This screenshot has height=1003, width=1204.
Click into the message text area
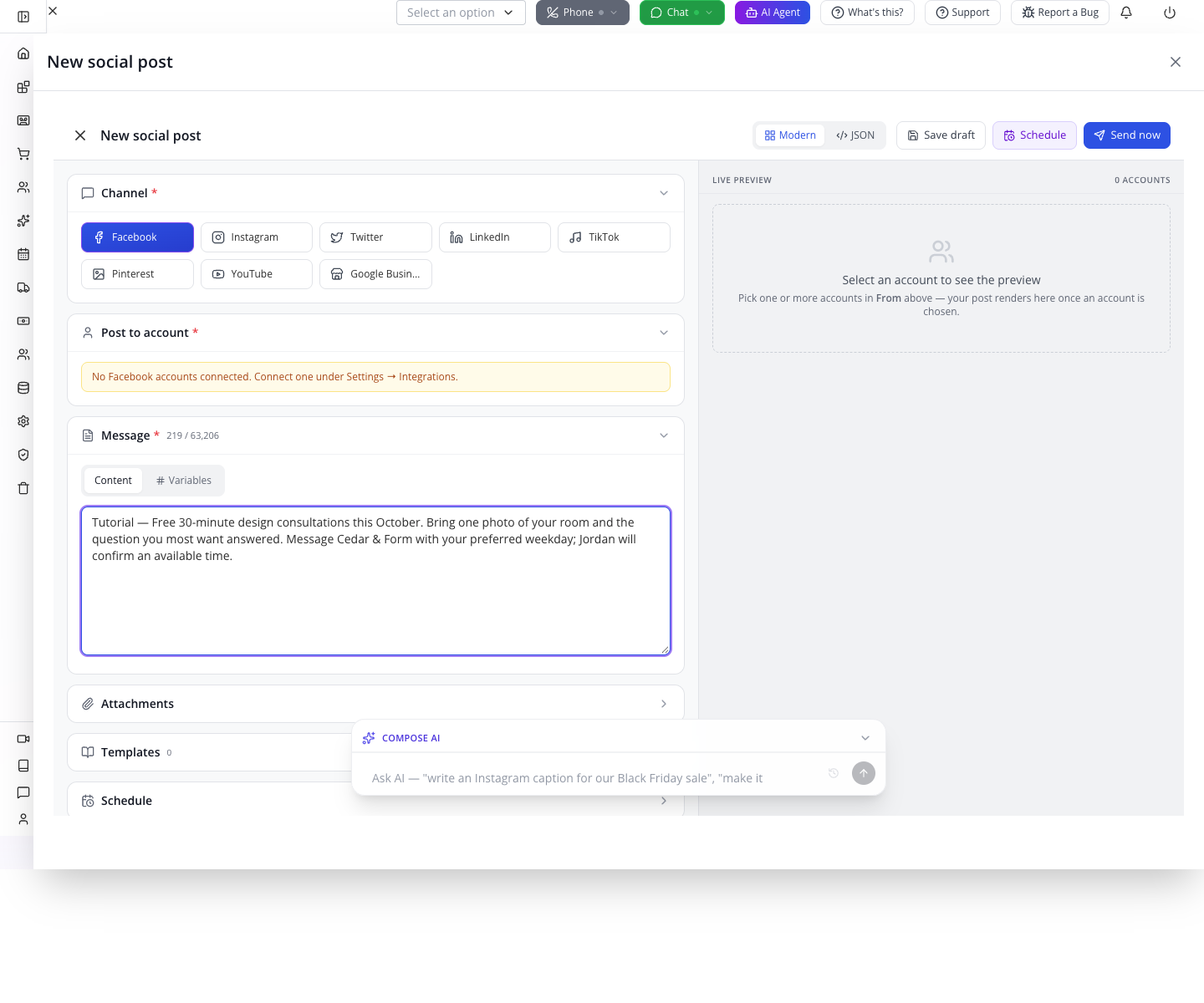(x=375, y=581)
